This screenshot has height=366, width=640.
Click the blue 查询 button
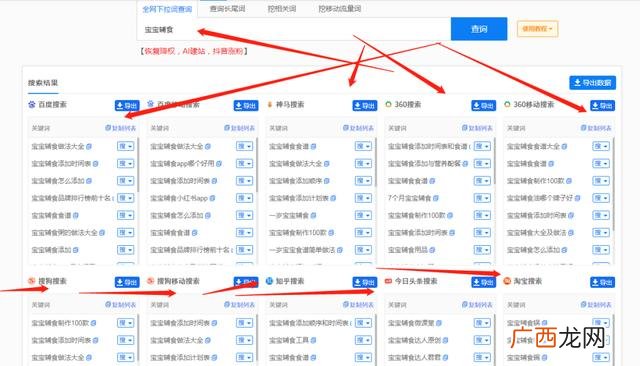[x=479, y=29]
